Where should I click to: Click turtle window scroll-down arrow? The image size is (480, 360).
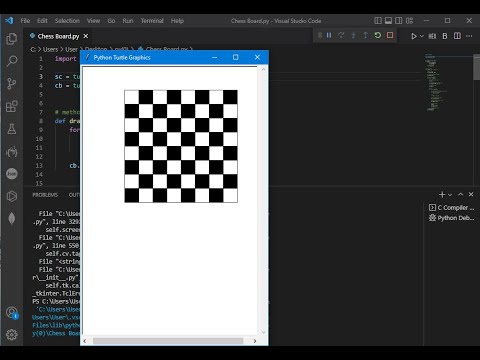(264, 332)
